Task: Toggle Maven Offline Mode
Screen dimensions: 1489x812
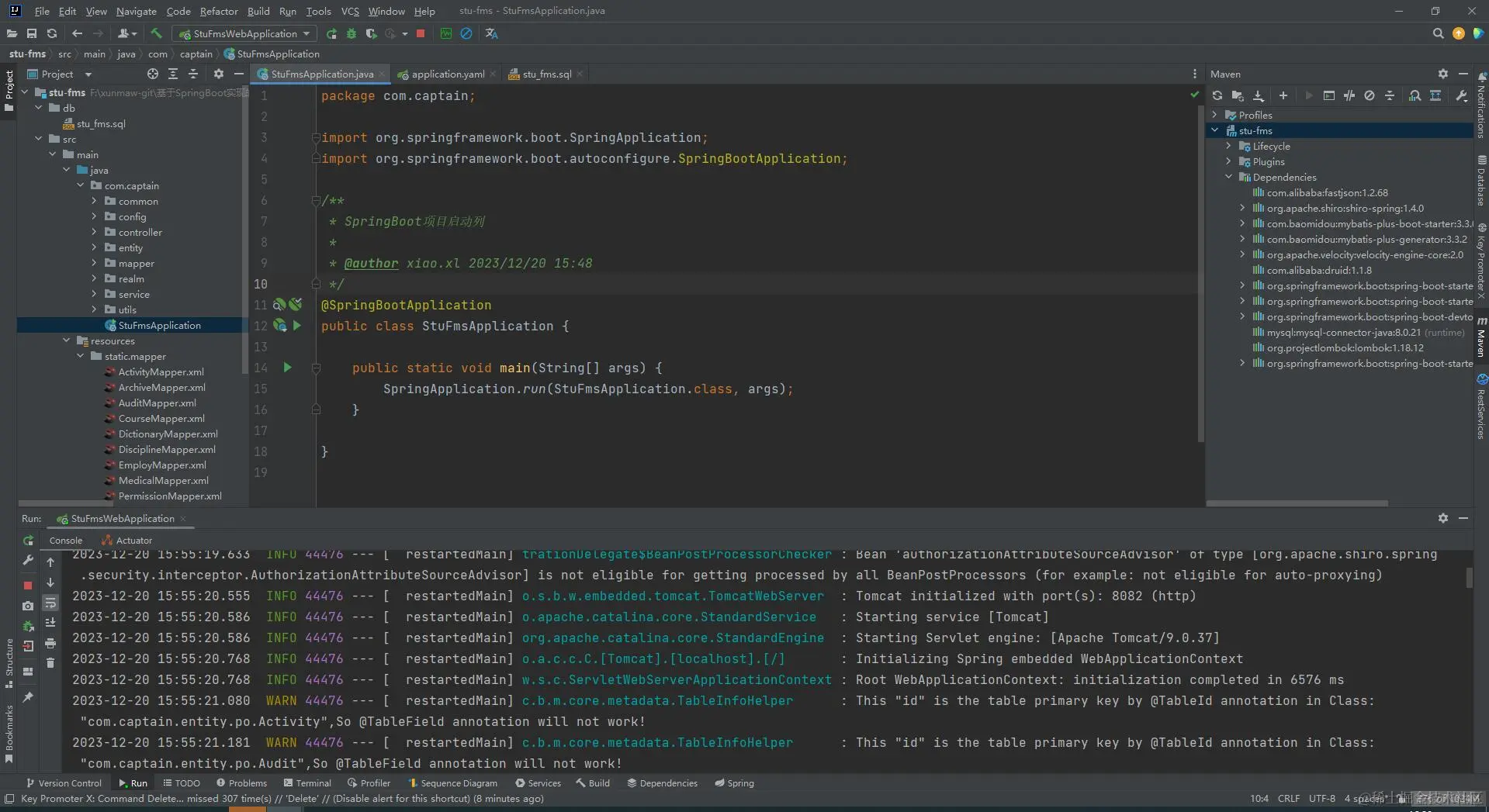Action: (x=1349, y=95)
